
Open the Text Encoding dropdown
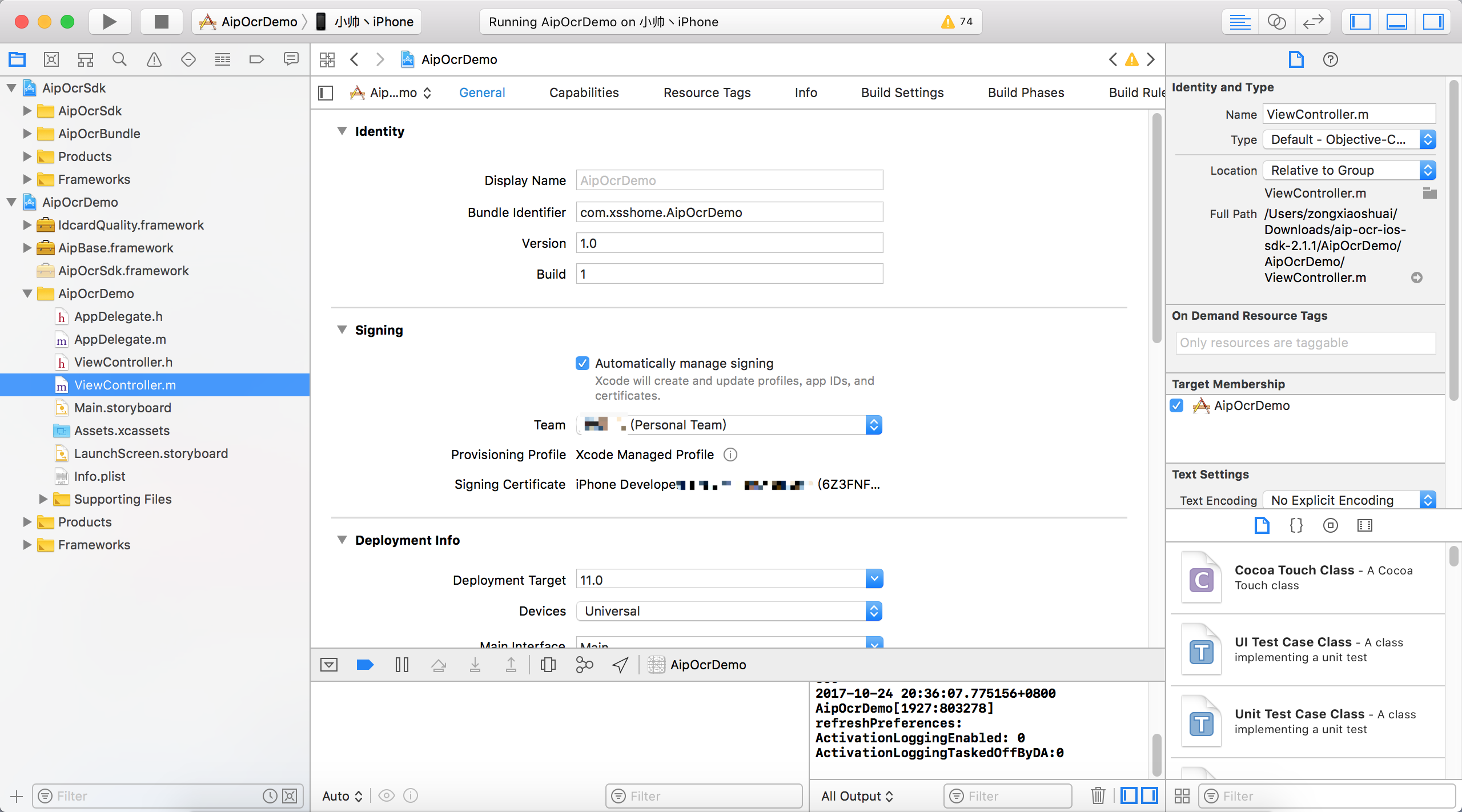click(1349, 500)
